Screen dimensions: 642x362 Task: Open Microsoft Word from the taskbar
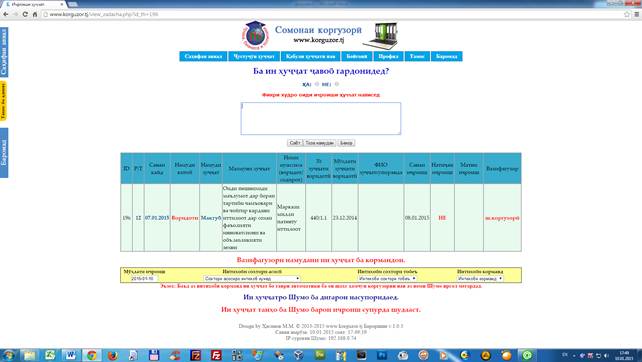[x=70, y=355]
